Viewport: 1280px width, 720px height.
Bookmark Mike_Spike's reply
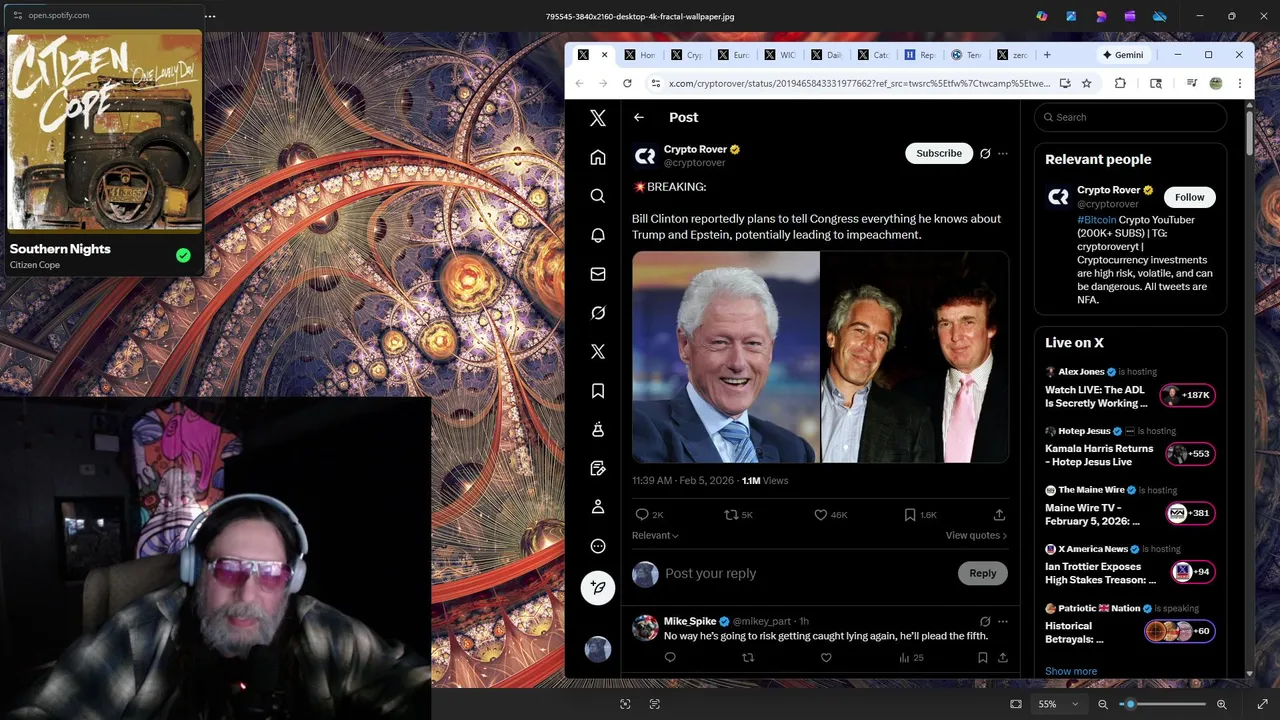982,657
